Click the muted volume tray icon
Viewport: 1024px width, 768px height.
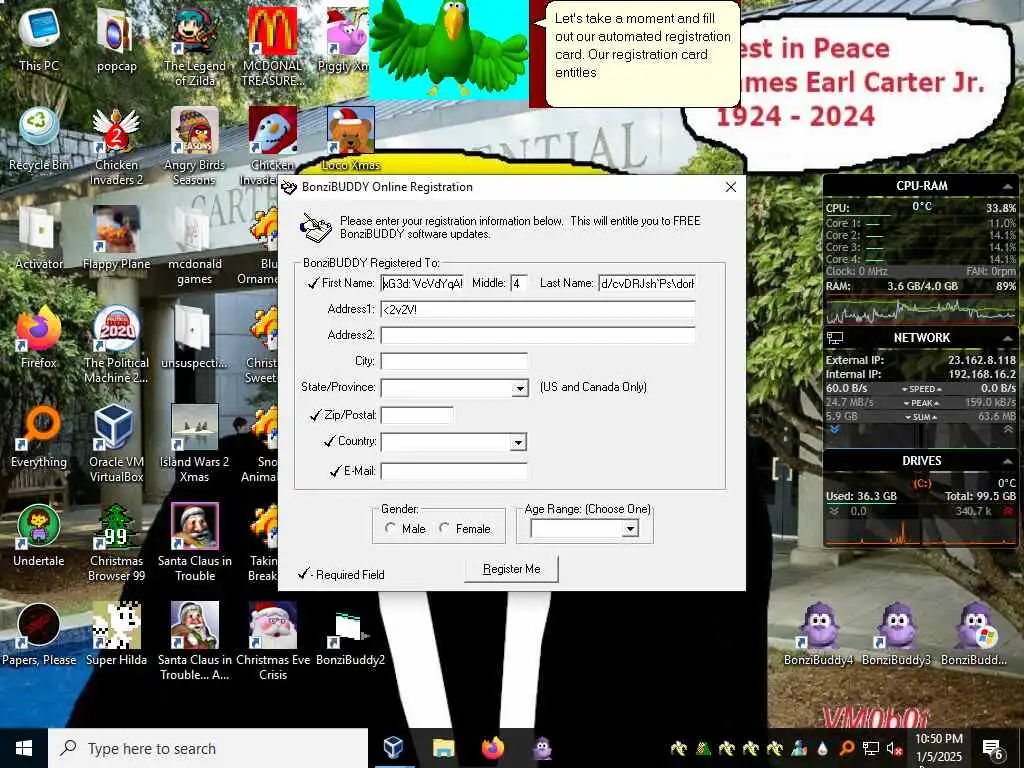(x=893, y=748)
